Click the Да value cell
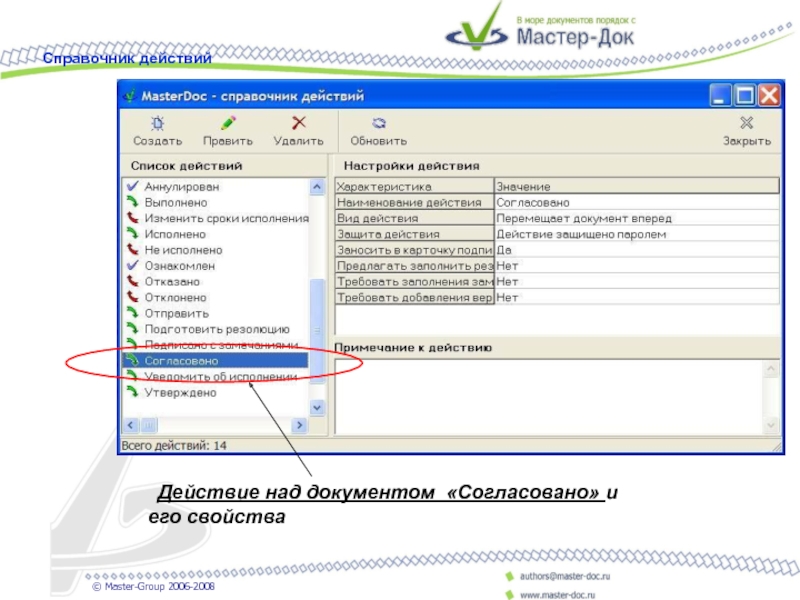Screen dimensions: 800x600 [x=637, y=250]
